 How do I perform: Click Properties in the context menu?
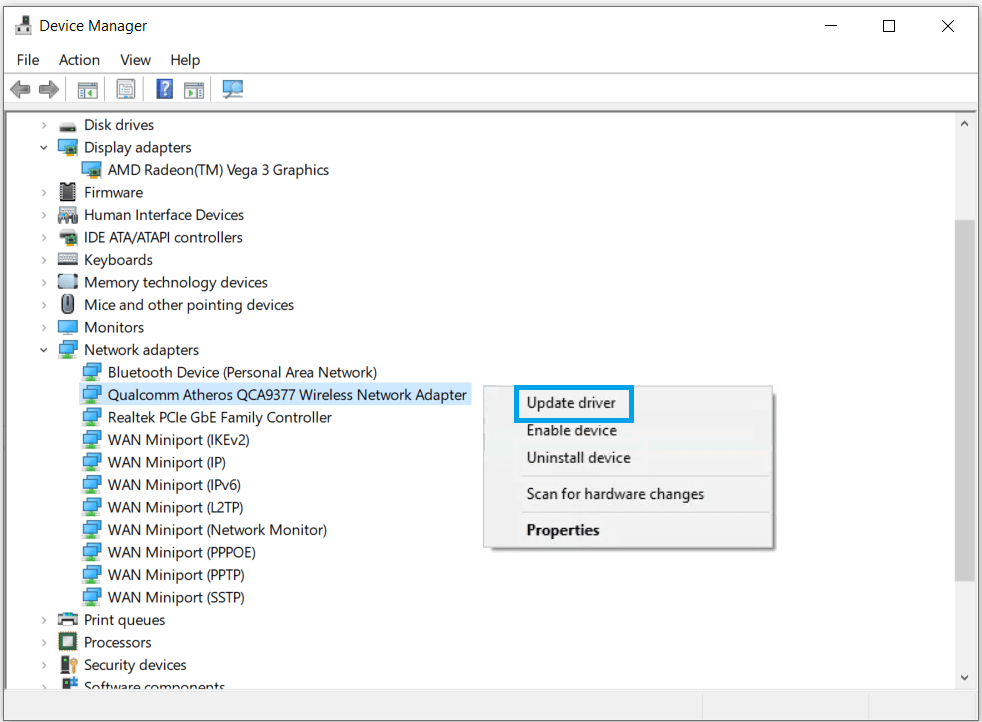(x=563, y=530)
